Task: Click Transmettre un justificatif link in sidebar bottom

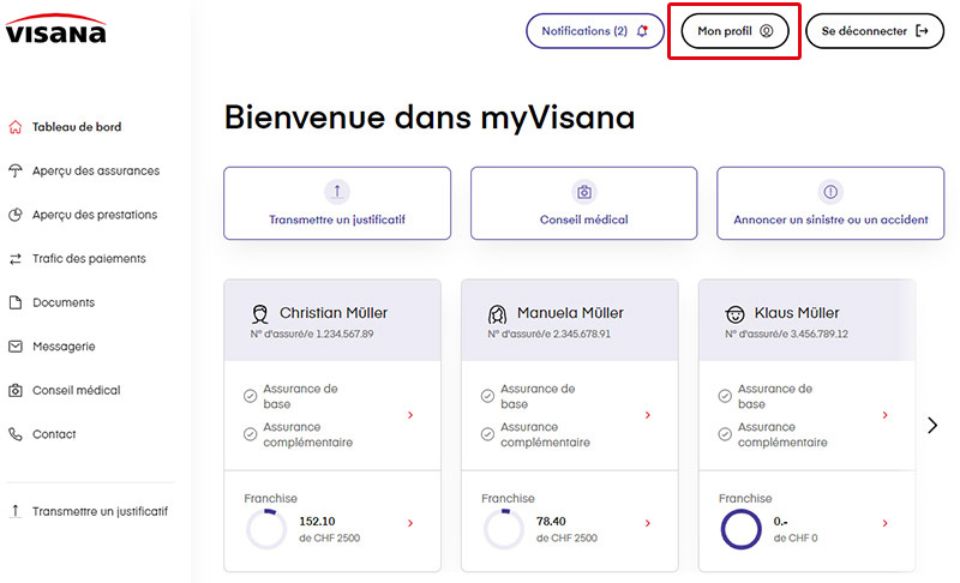Action: tap(100, 511)
